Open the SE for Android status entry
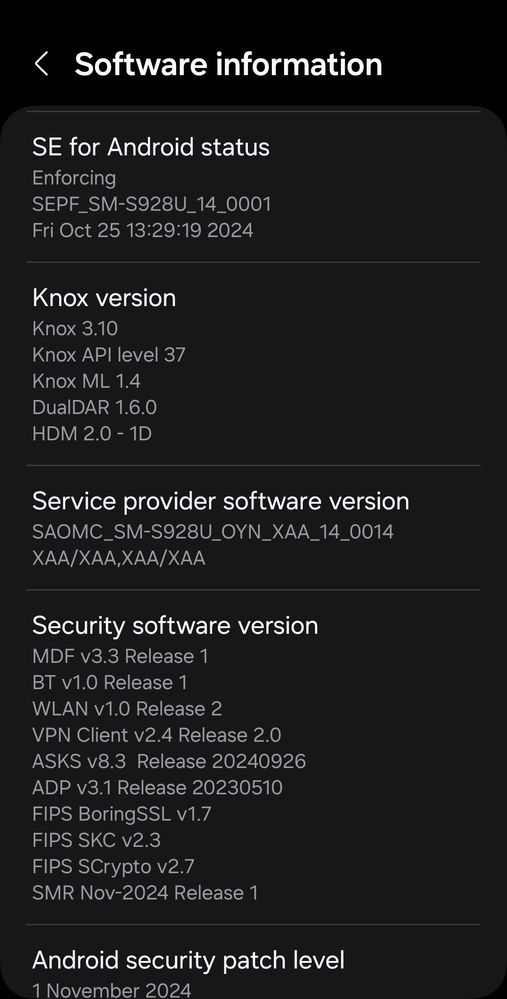The height and width of the screenshot is (999, 507). click(254, 187)
